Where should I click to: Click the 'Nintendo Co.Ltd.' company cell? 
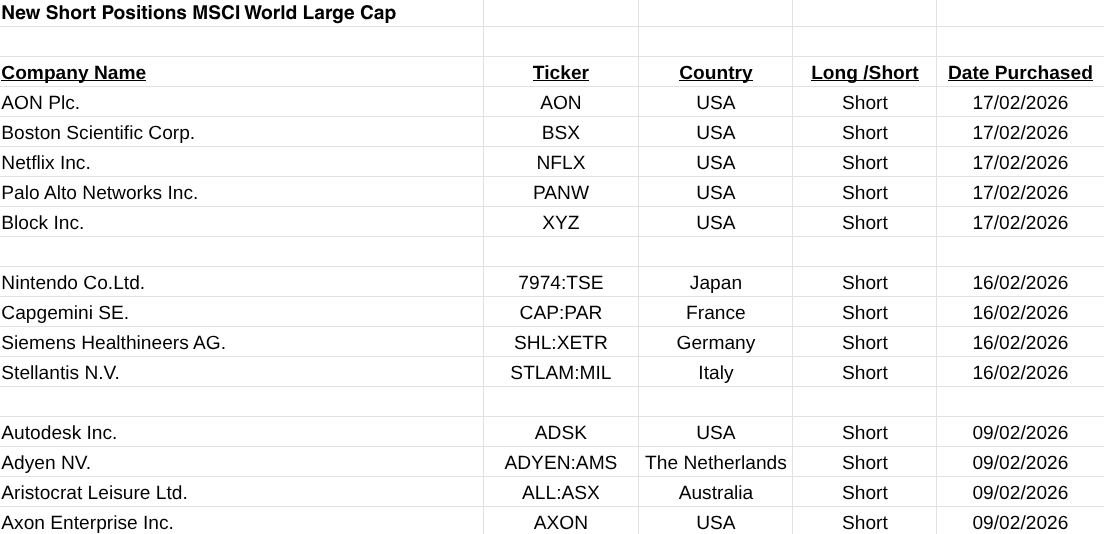(x=73, y=283)
